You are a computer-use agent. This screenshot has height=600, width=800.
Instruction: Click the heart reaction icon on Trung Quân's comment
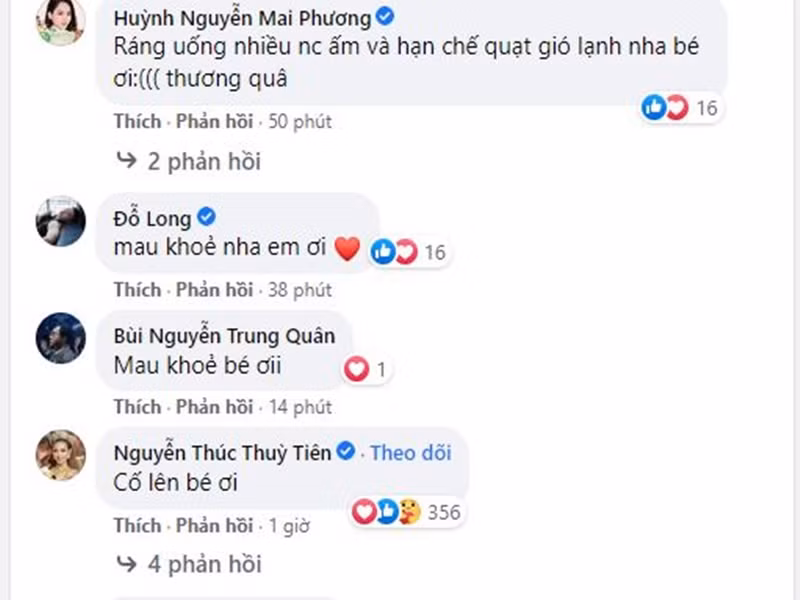click(x=355, y=370)
